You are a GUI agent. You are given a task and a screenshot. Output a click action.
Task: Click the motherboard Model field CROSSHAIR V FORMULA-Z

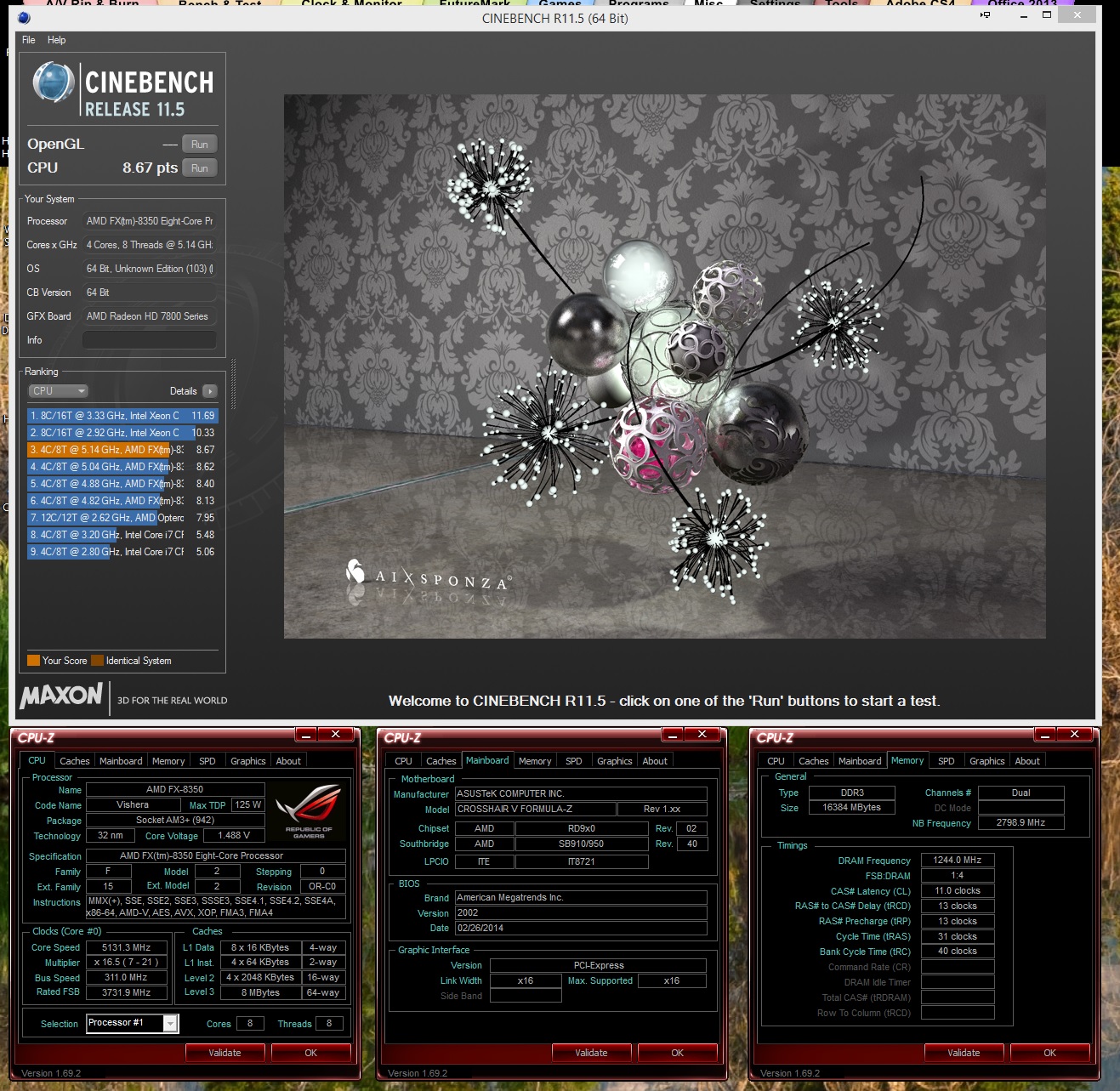click(x=536, y=810)
